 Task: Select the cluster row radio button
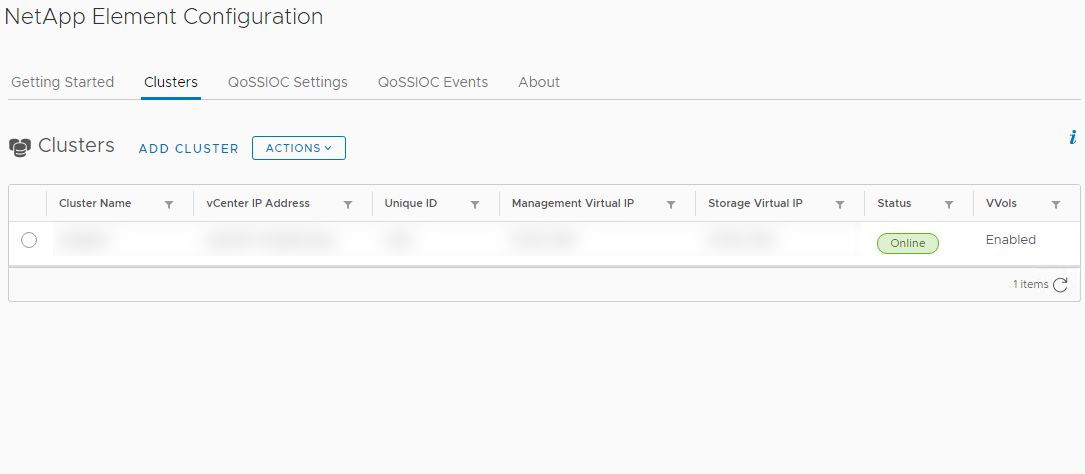(29, 240)
